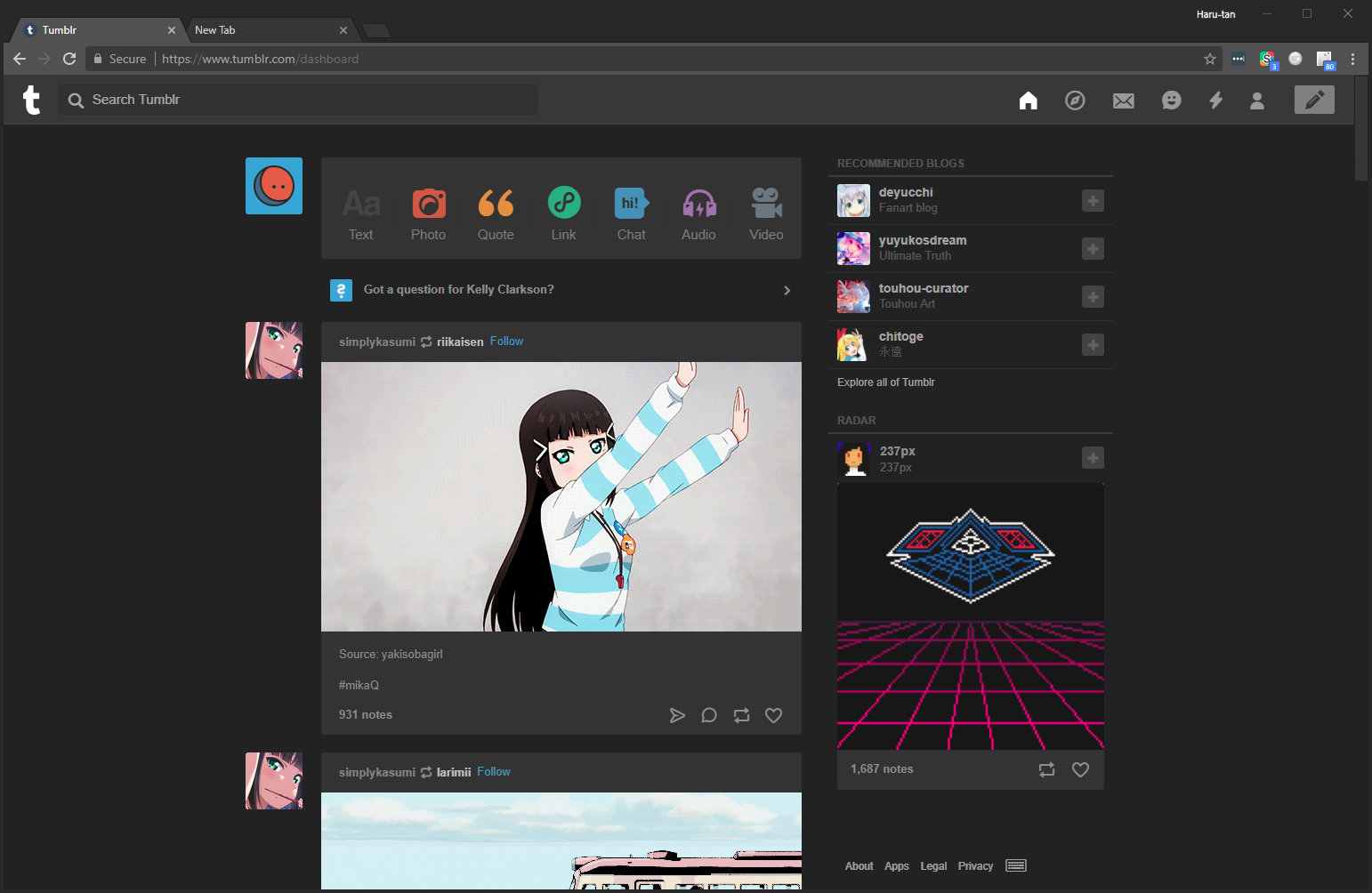Expand the Kelly Clarkson question banner arrow
The width and height of the screenshot is (1372, 893).
tap(787, 290)
